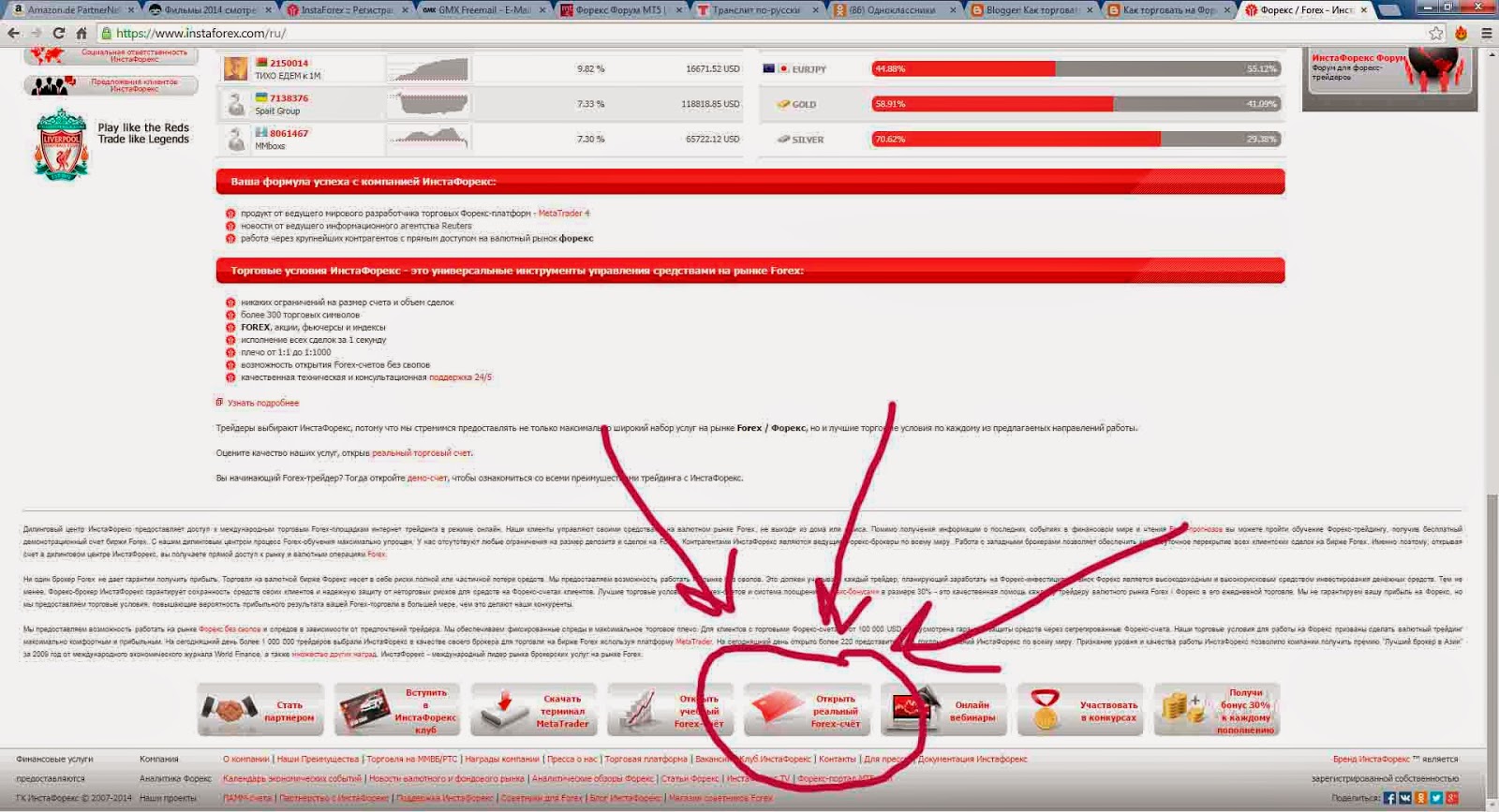Open footer link Поддержка ИнстаФорекс
The height and width of the screenshot is (812, 1499).
pos(444,798)
